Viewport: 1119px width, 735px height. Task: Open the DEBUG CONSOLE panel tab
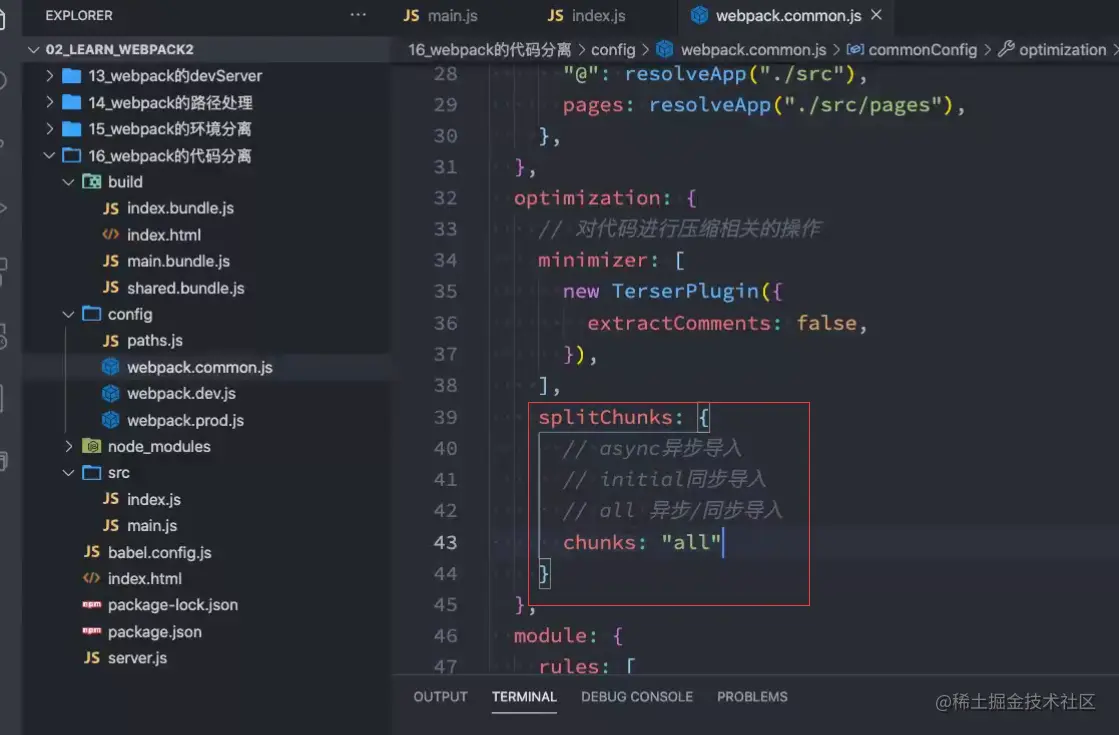(x=637, y=696)
